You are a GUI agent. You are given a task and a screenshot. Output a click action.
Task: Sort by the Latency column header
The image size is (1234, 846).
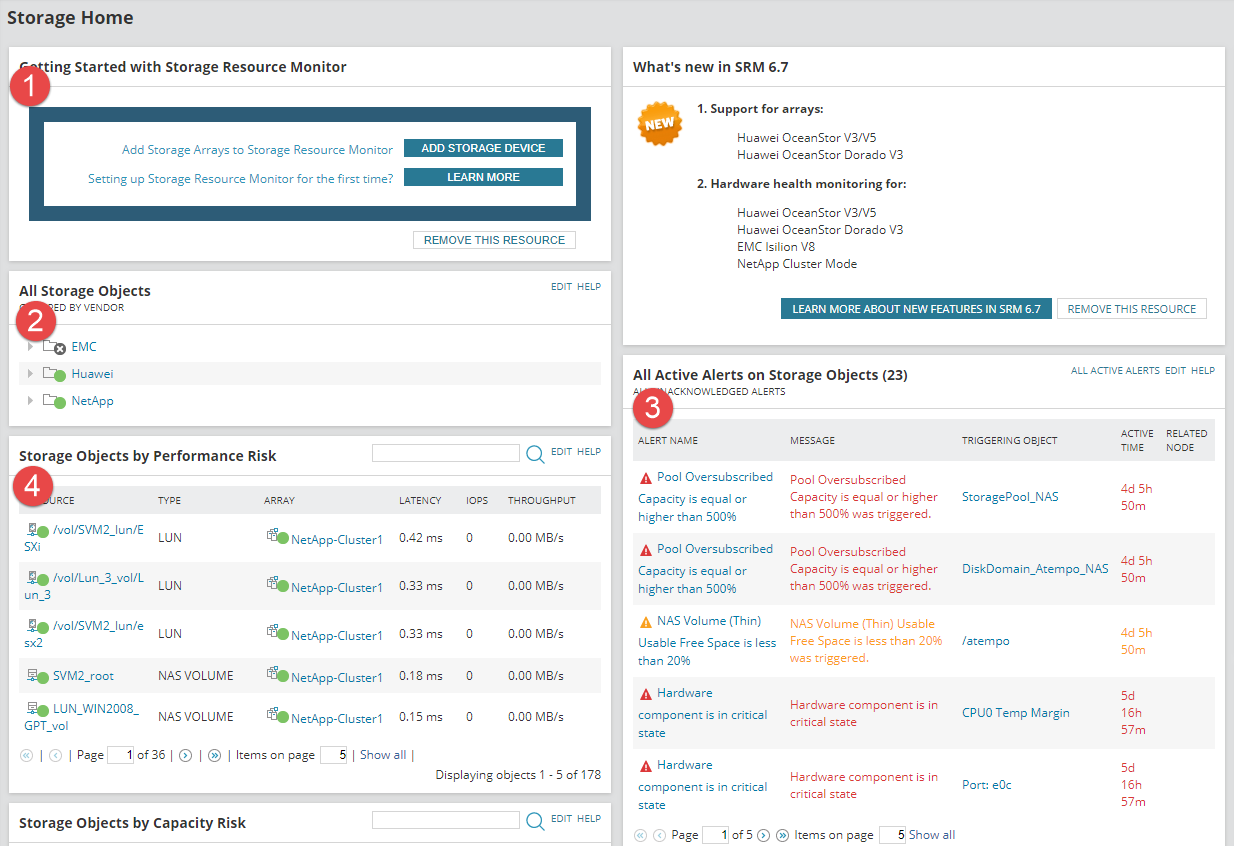(x=420, y=500)
